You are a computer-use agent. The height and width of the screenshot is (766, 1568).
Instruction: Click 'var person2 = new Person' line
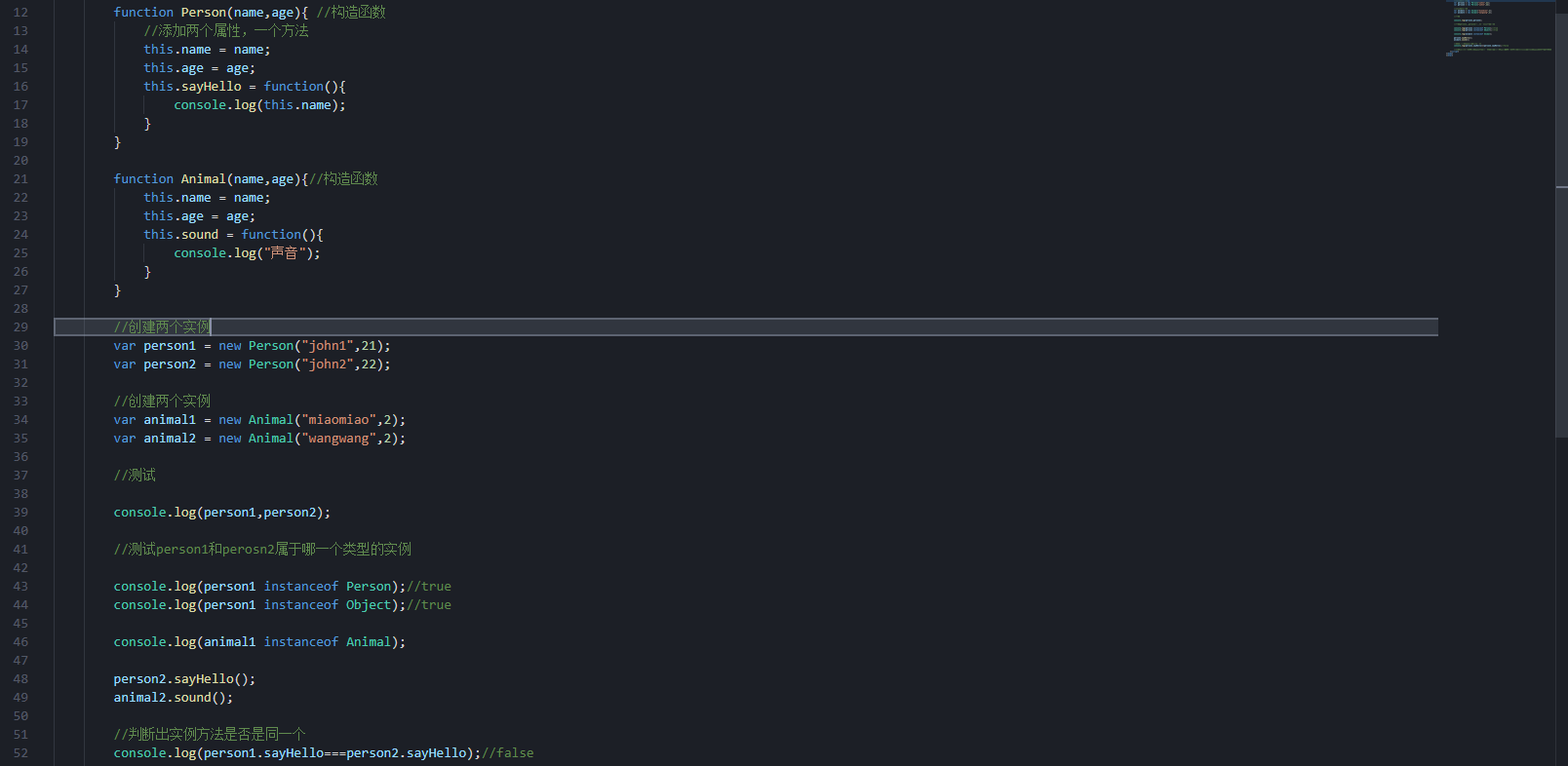click(252, 364)
